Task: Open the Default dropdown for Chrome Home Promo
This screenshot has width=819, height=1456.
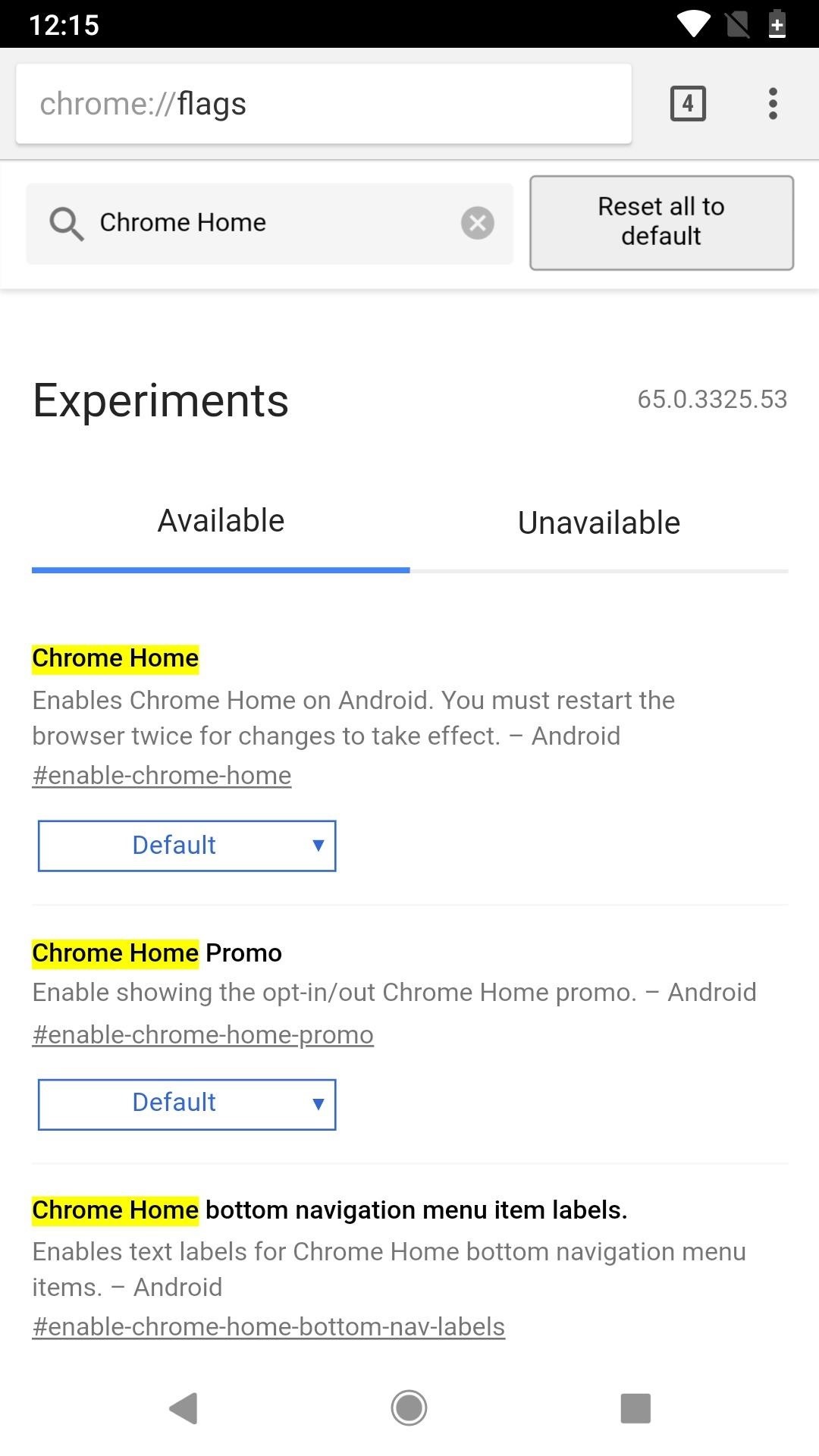Action: click(x=187, y=1103)
